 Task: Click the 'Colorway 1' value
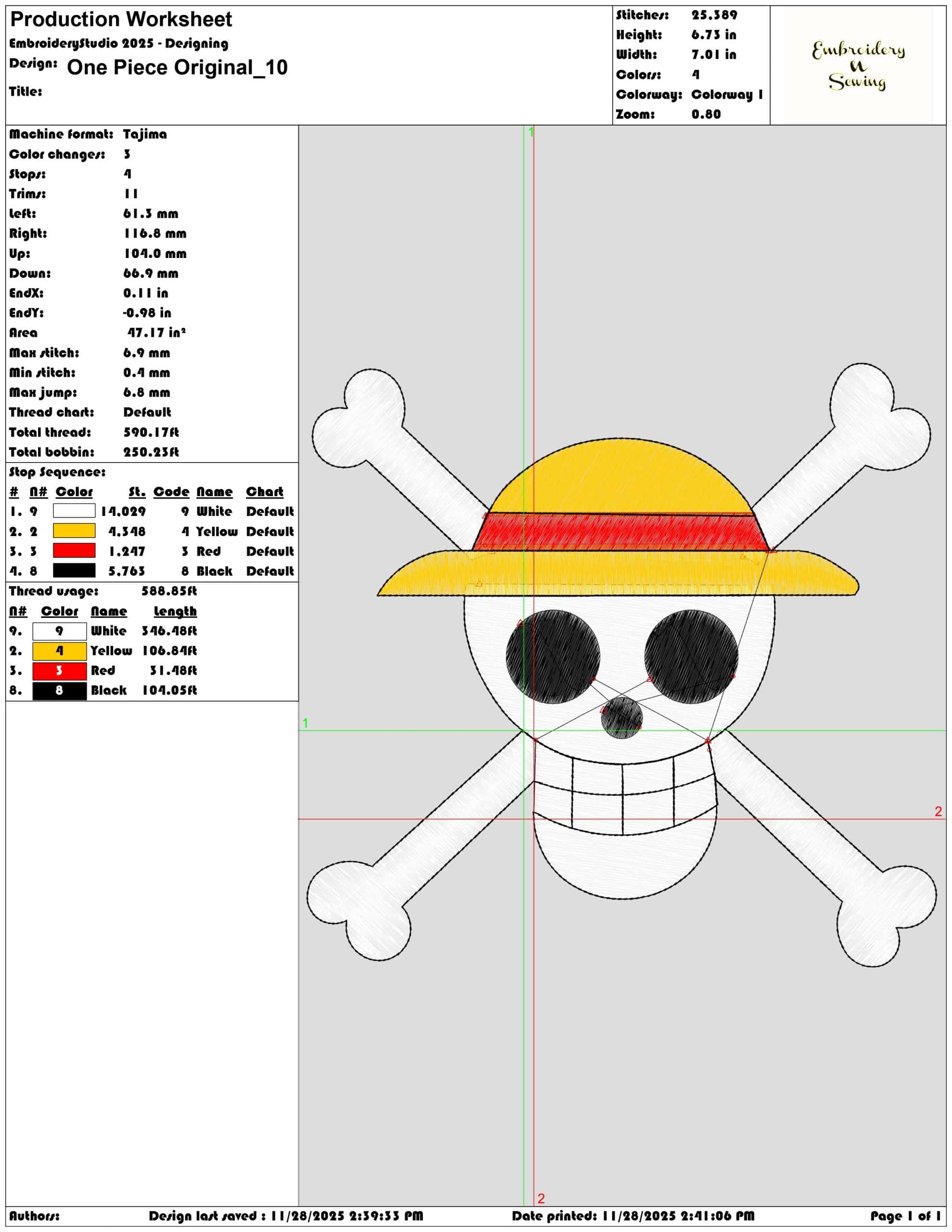[727, 94]
